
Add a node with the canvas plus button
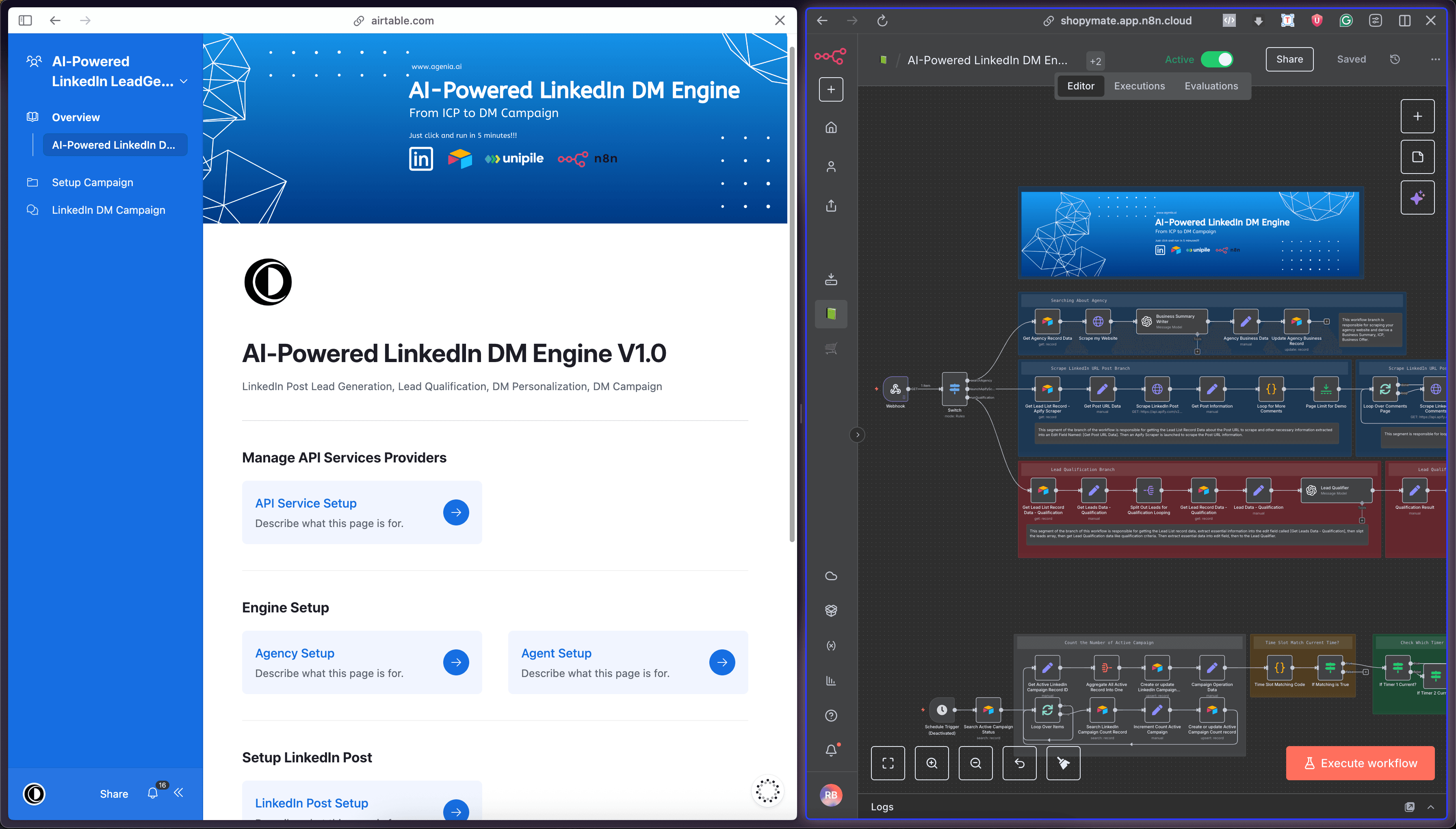(x=1417, y=116)
